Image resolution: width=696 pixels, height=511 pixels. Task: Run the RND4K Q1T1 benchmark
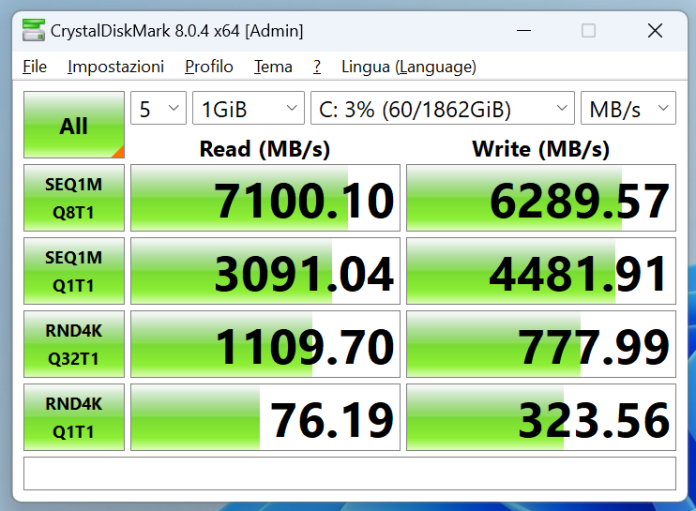(74, 418)
